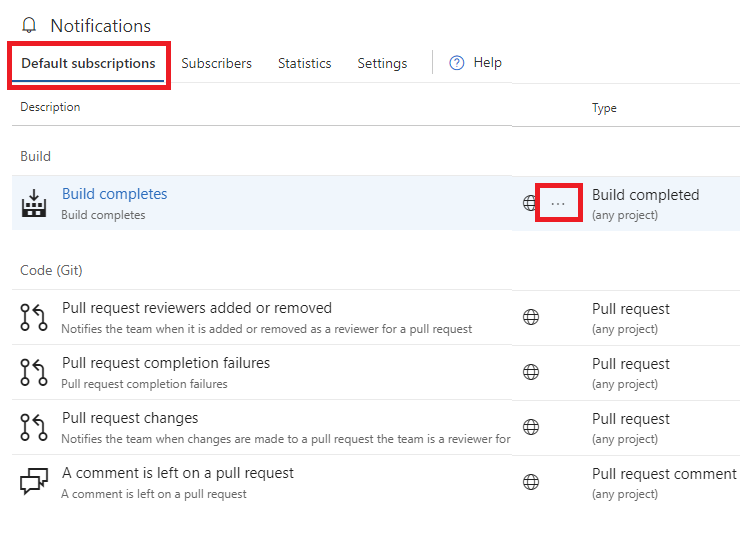
Task: Click the Build group heading
Action: coord(35,156)
